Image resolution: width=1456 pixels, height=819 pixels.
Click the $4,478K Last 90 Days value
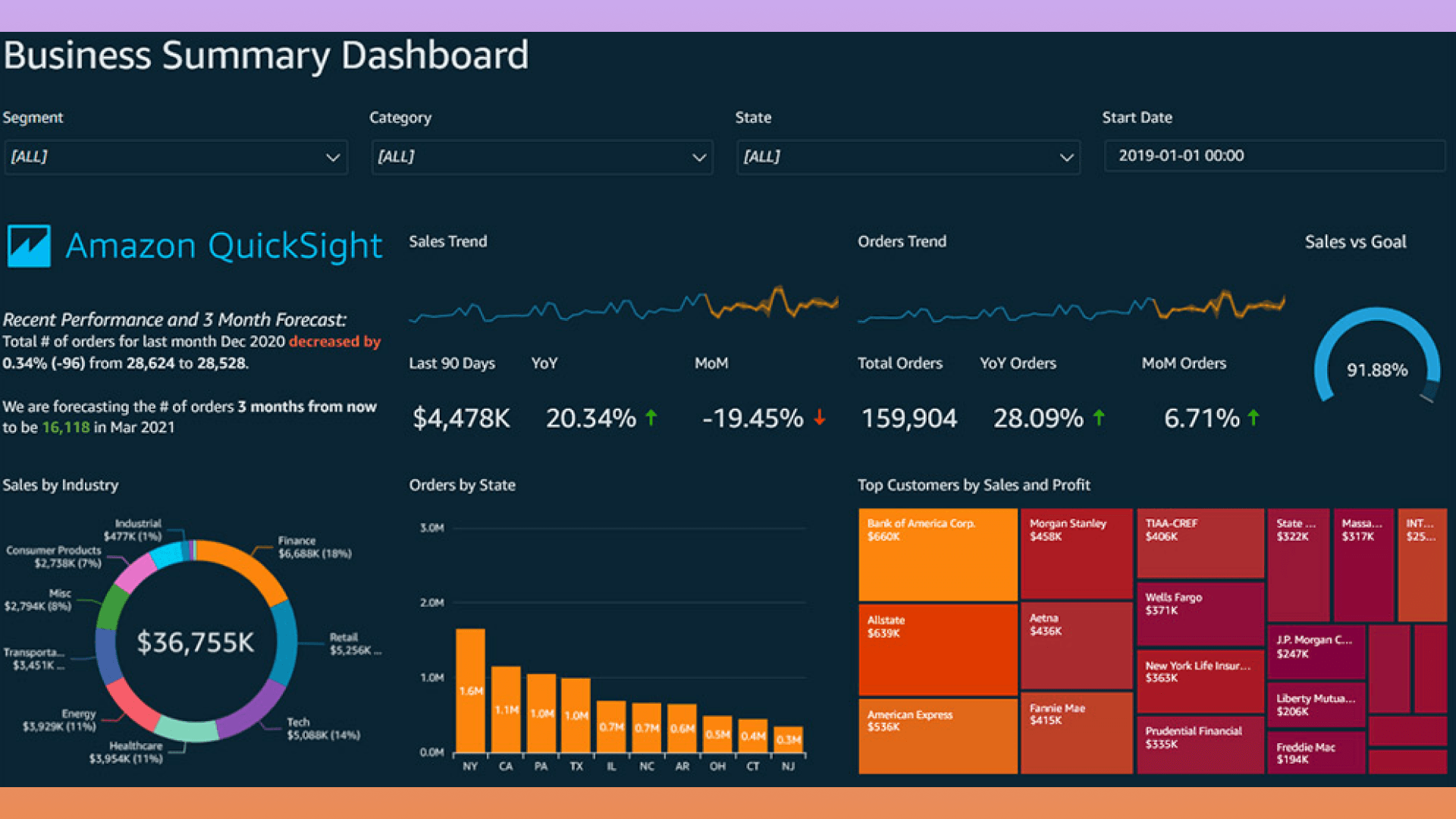tap(461, 418)
